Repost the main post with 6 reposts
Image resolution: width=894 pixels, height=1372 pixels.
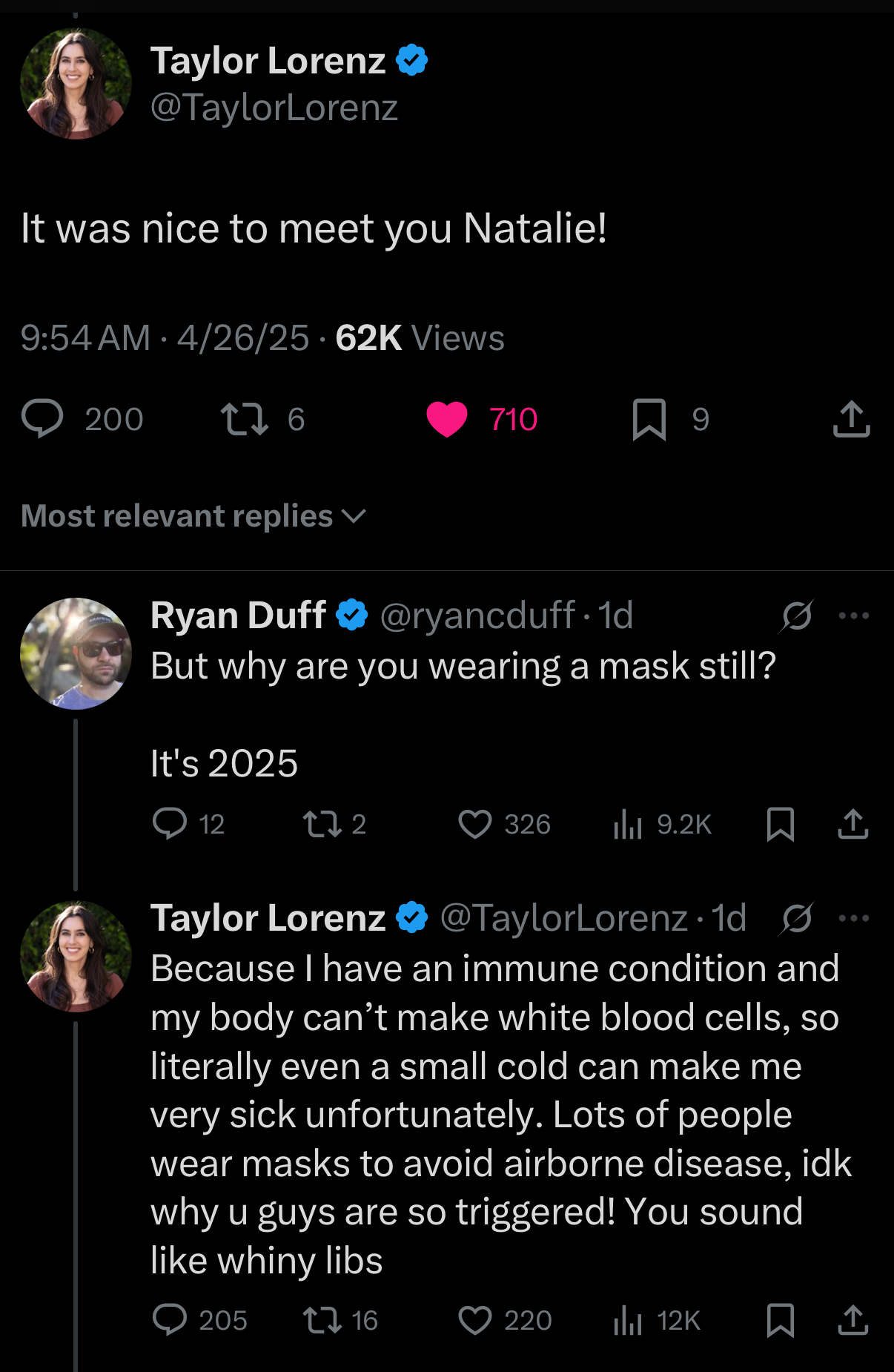245,418
